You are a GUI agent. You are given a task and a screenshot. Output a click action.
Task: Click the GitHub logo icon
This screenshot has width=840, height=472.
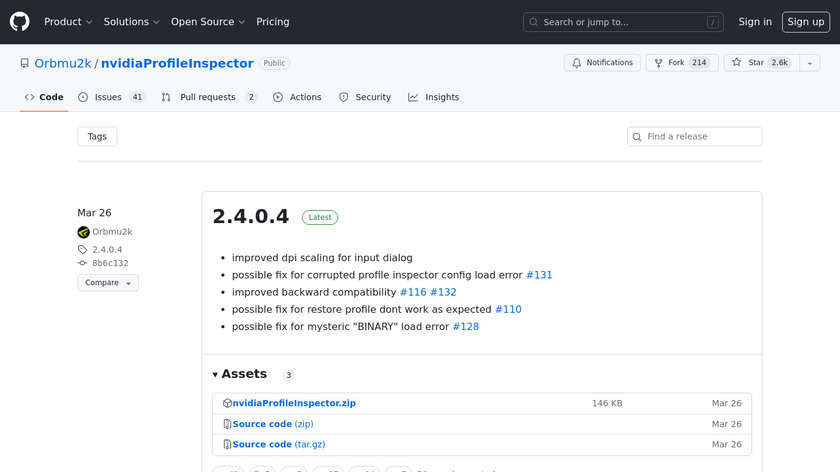tap(20, 21)
